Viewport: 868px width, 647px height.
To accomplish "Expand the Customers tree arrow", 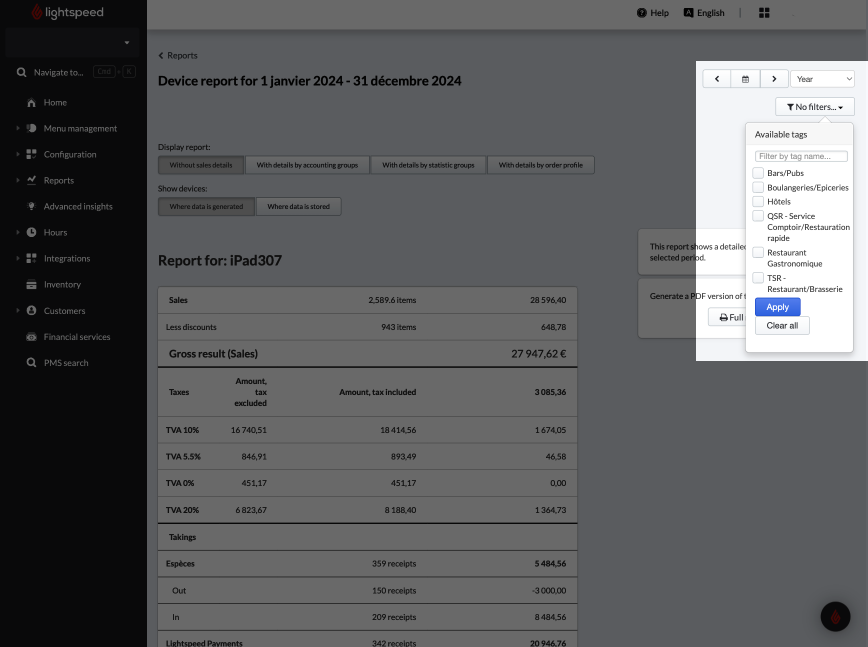I will (18, 310).
